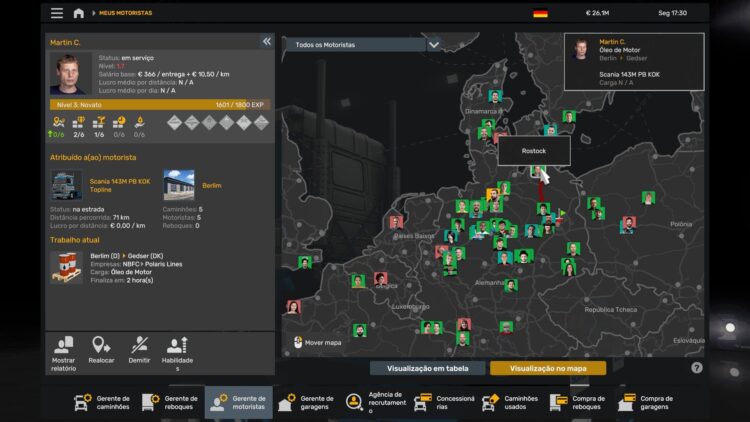The image size is (750, 422).
Task: Click Martin C. portrait in left panel
Action: pyautogui.click(x=70, y=74)
